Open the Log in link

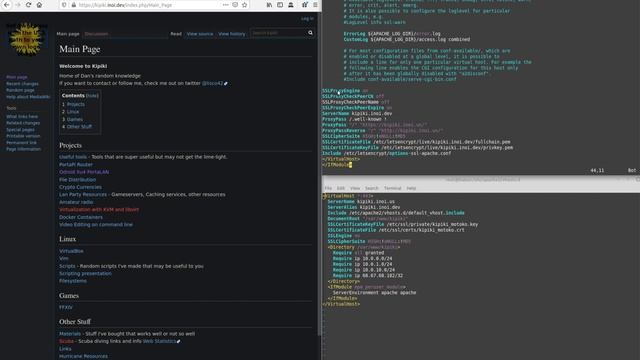(307, 18)
